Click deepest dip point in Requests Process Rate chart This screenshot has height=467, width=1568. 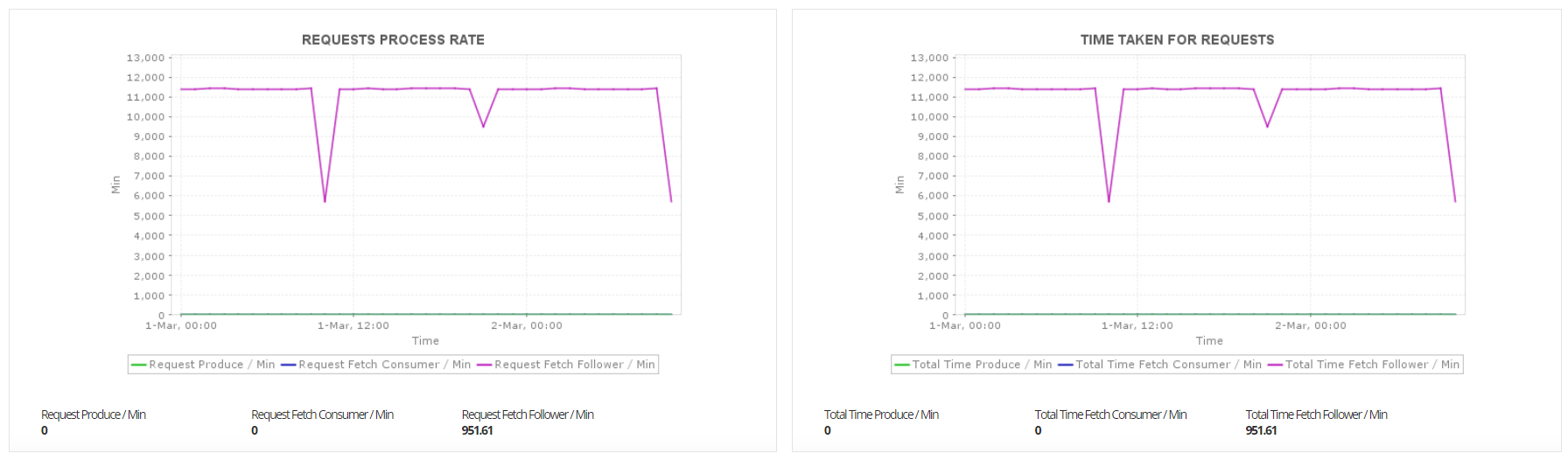click(x=325, y=201)
